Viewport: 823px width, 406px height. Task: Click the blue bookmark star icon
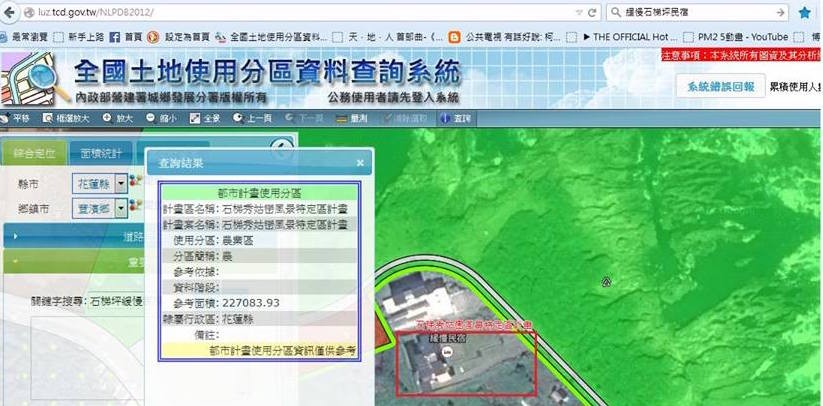pyautogui.click(x=805, y=13)
